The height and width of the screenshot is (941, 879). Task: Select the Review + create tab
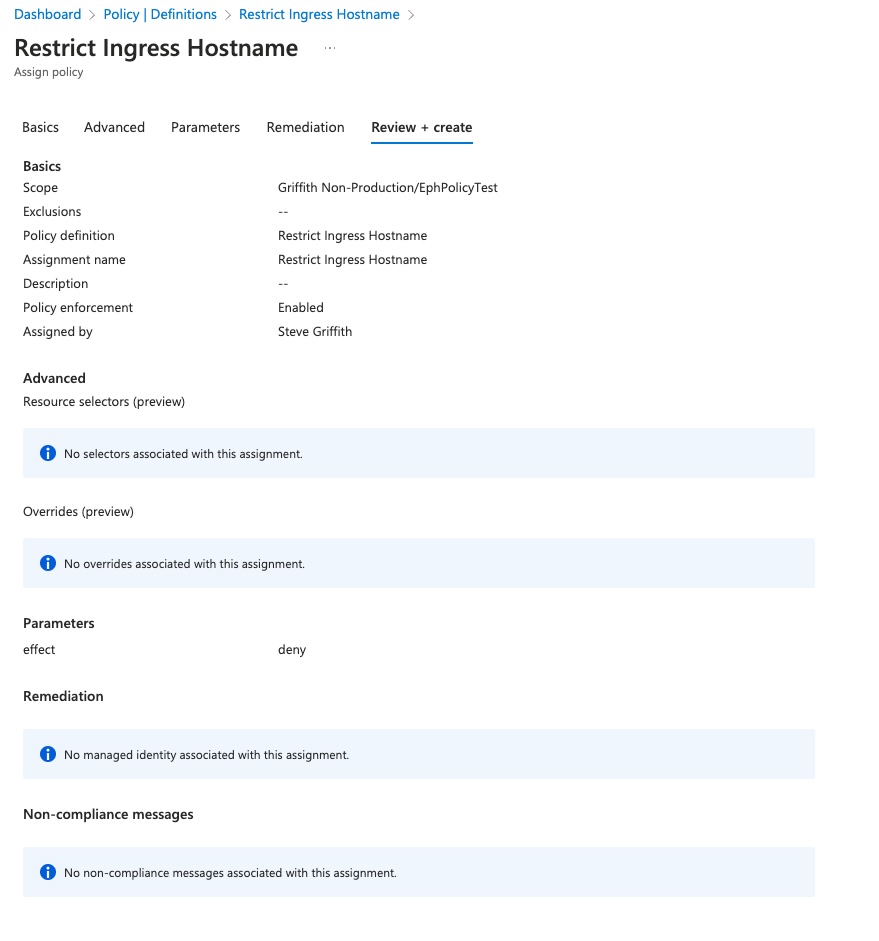[421, 127]
